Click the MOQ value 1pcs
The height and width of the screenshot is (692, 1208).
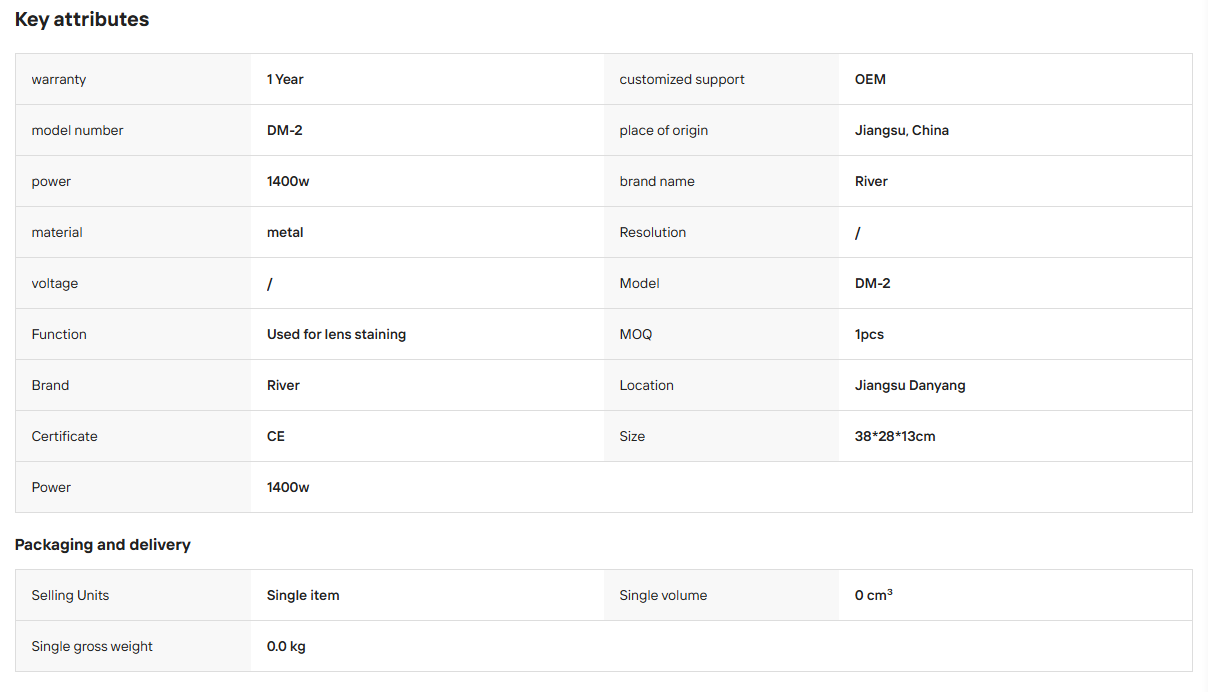tap(869, 334)
